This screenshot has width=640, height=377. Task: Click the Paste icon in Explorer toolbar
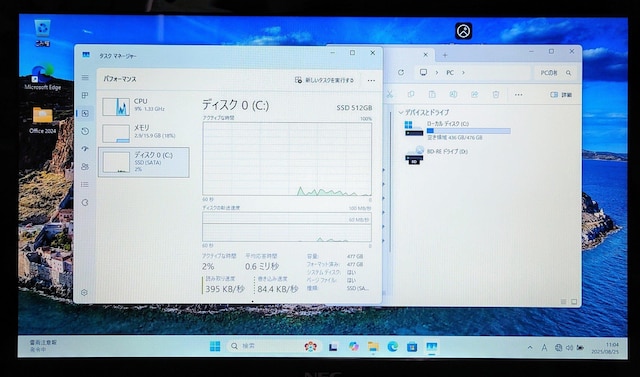tap(432, 94)
